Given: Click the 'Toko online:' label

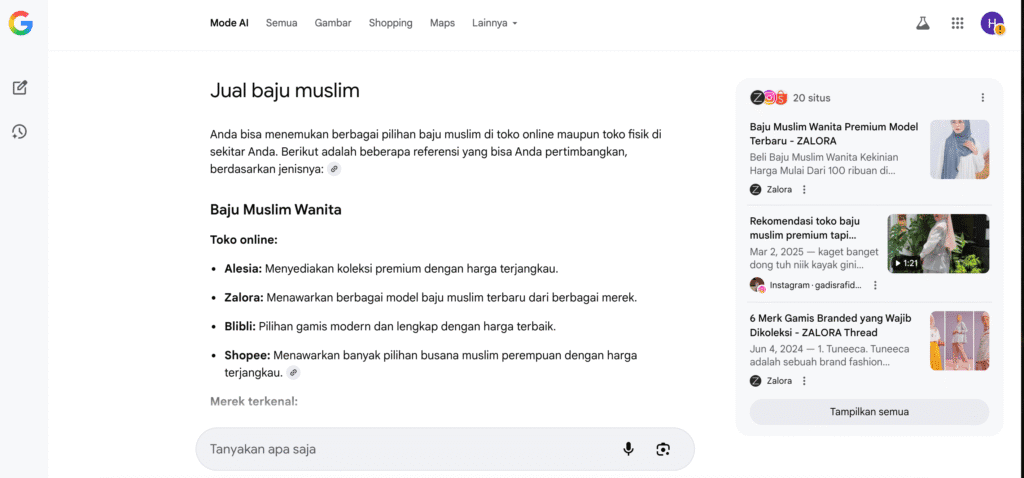Looking at the screenshot, I should (x=244, y=240).
